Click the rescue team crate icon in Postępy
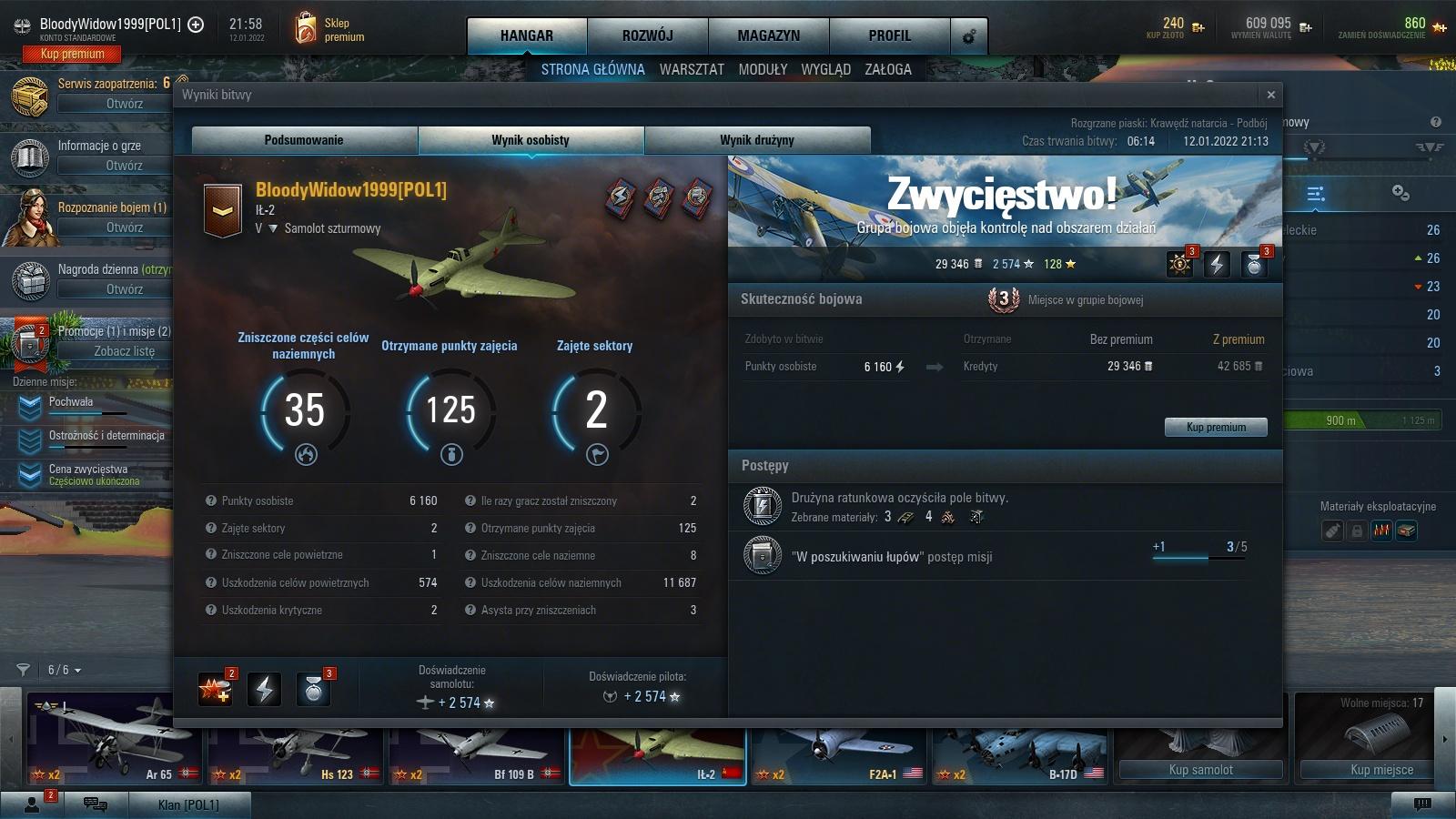The width and height of the screenshot is (1456, 819). coord(763,507)
